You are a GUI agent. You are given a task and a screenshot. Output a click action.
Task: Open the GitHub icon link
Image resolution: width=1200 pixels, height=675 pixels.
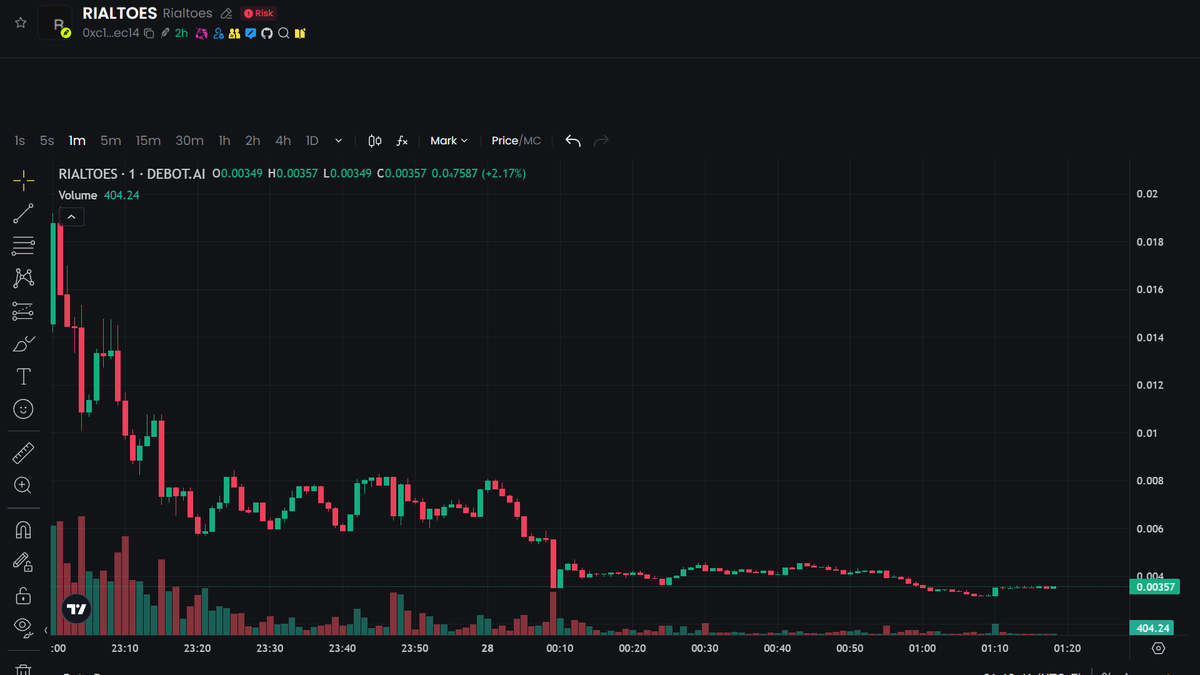tap(267, 33)
